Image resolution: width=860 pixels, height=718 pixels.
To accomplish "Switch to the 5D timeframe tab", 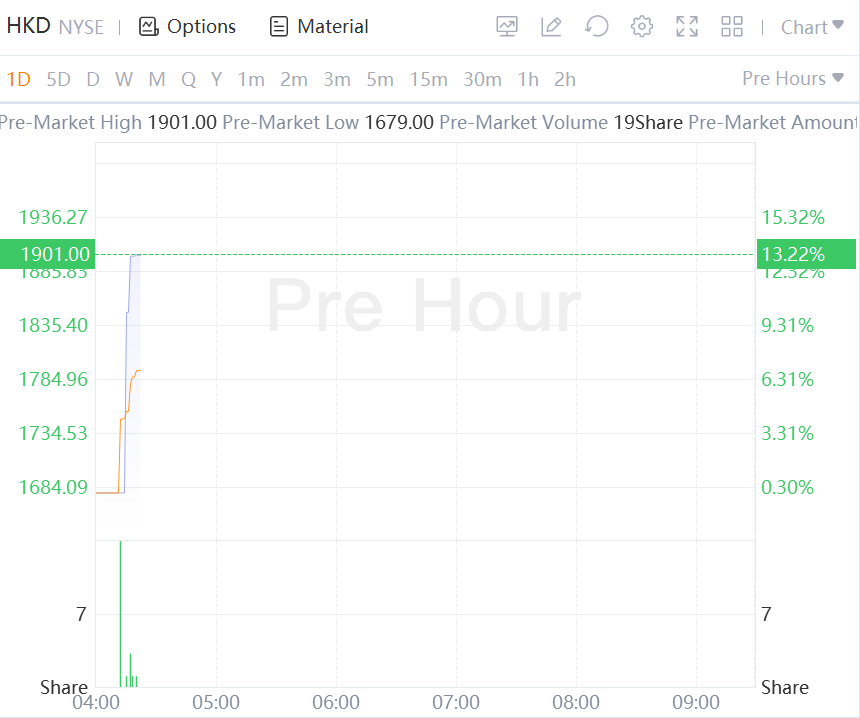I will (x=59, y=79).
